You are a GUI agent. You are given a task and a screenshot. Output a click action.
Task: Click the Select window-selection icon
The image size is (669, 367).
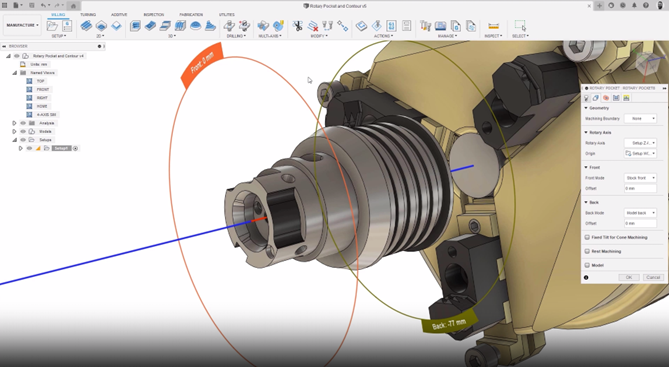pos(520,26)
